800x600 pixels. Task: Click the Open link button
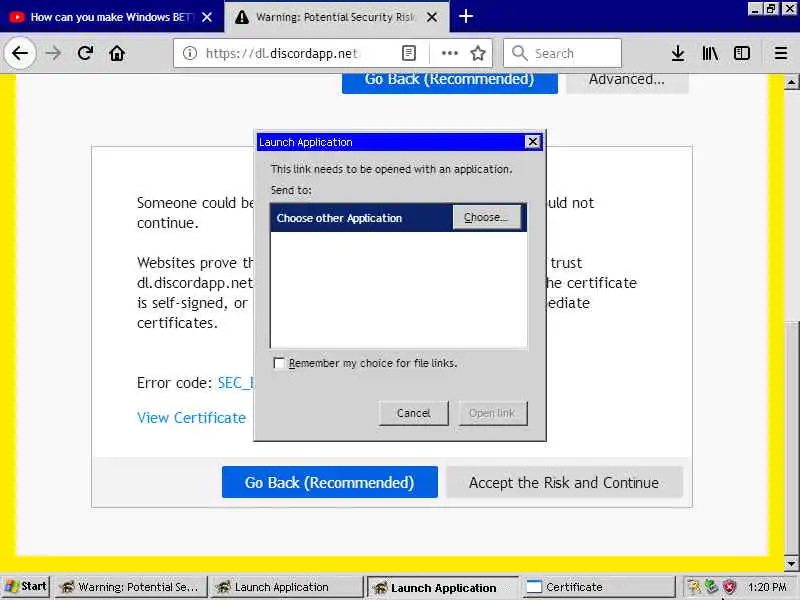click(492, 413)
